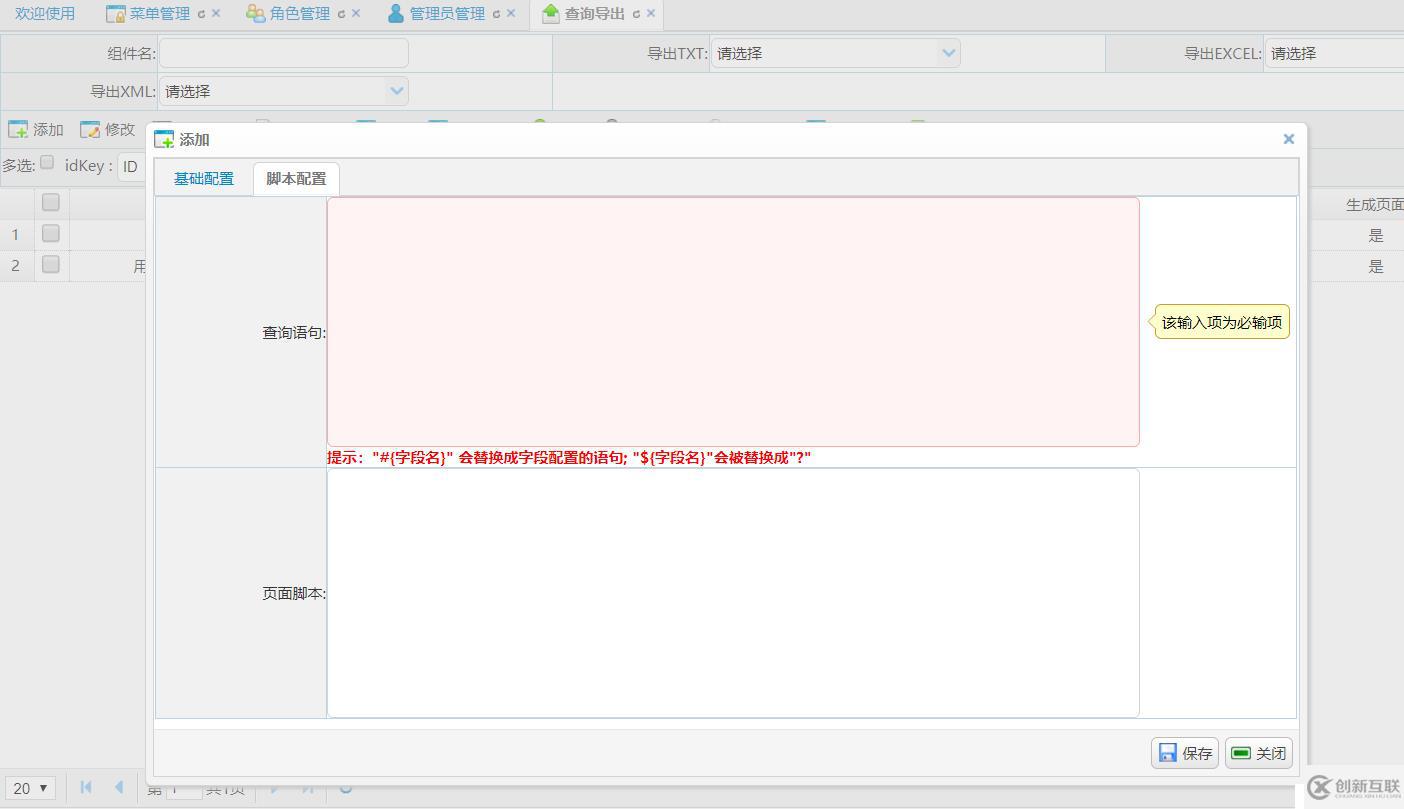Jump to first page with the pagination icon
This screenshot has height=809, width=1404.
click(85, 788)
